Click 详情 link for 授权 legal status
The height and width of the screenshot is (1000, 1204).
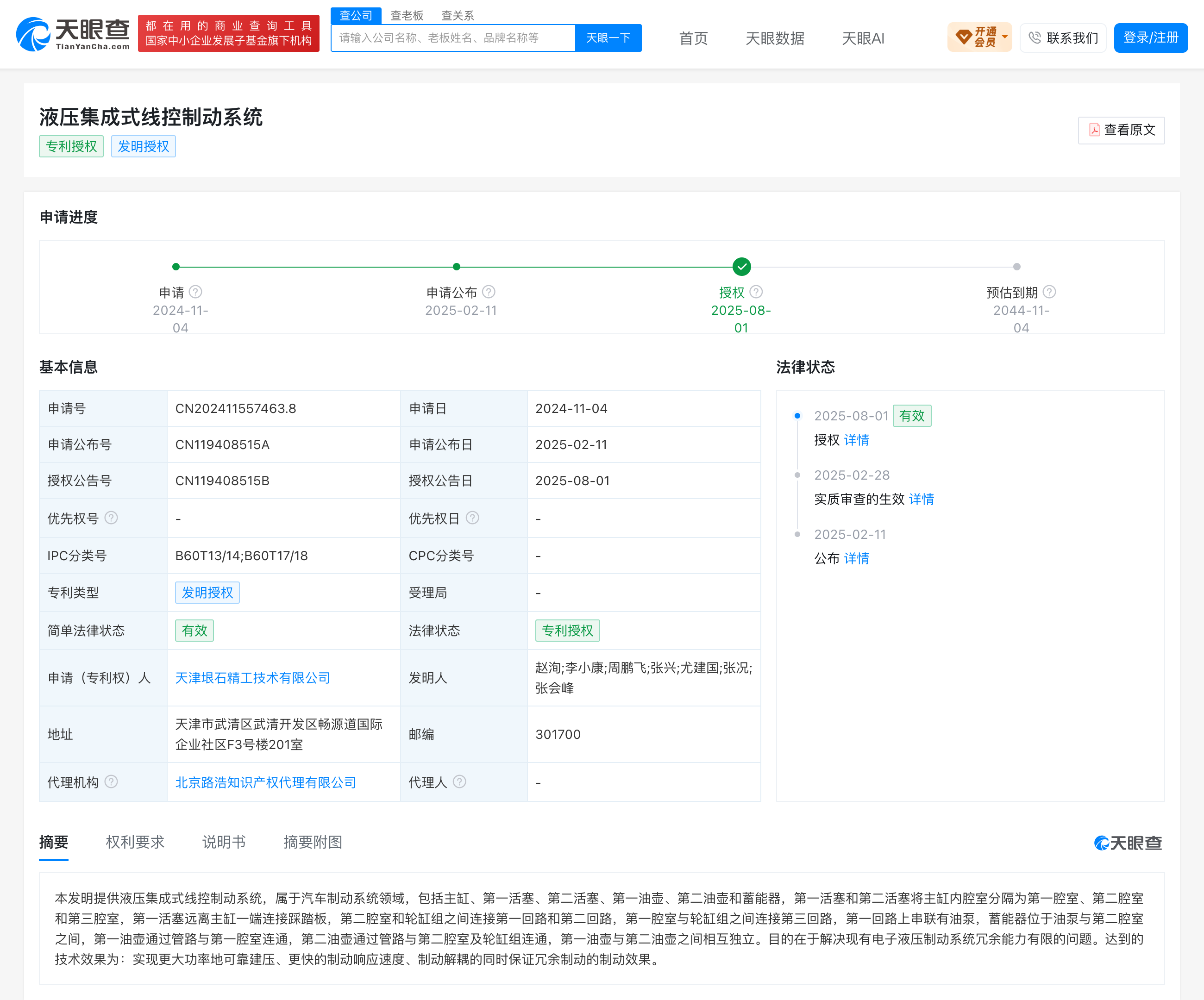(x=857, y=439)
